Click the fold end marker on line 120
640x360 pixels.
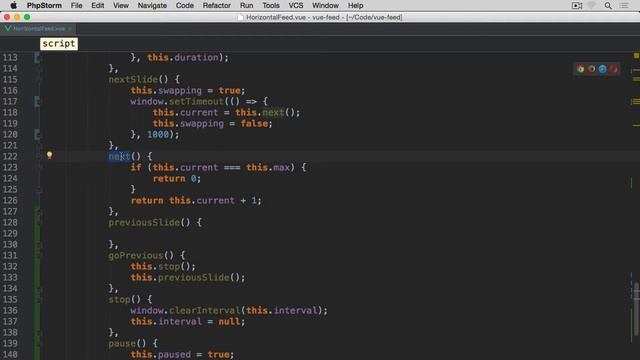(38, 134)
